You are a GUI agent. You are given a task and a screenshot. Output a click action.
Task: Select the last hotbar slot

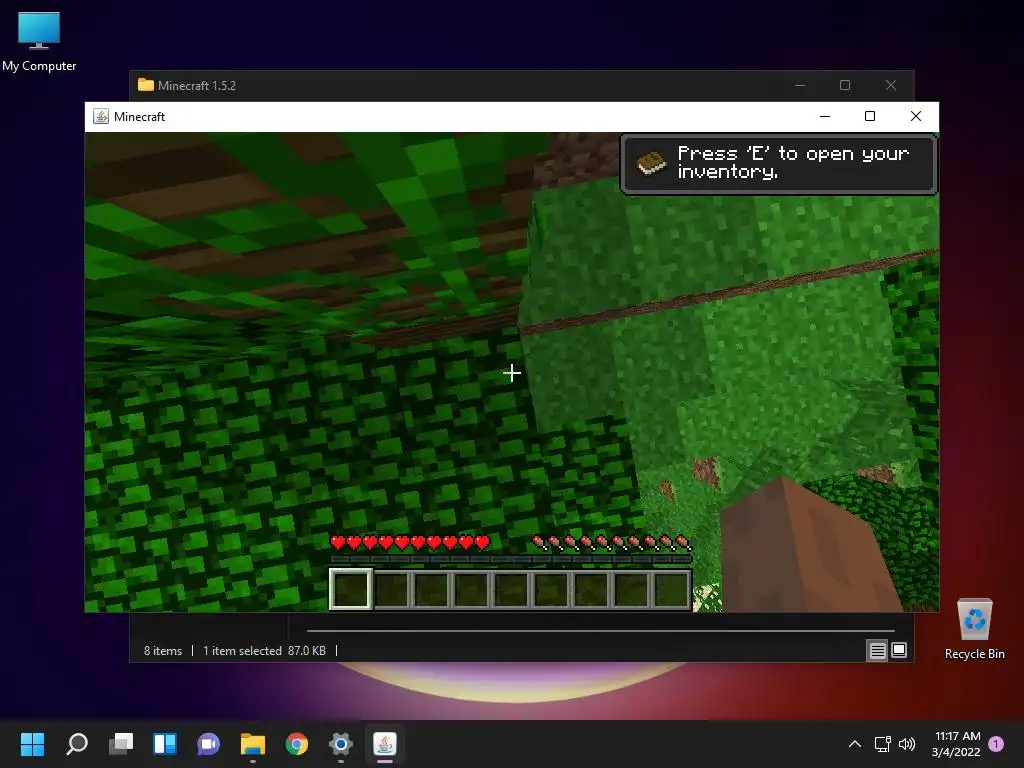[x=671, y=589]
